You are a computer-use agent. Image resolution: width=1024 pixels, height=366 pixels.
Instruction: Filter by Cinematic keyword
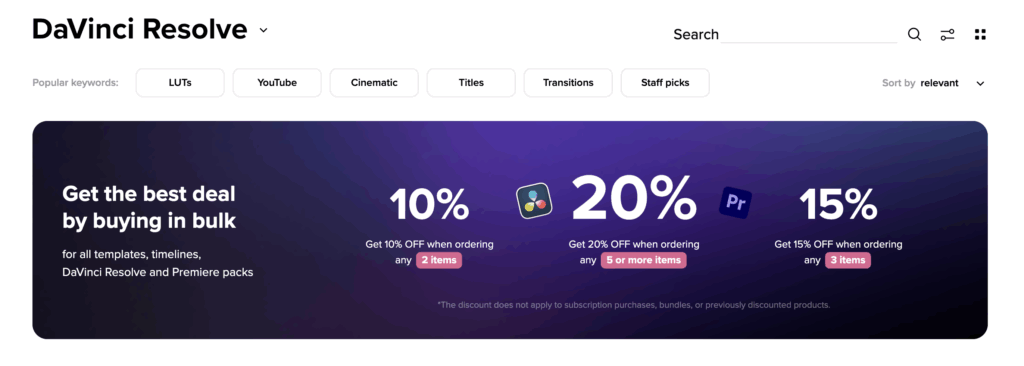374,83
